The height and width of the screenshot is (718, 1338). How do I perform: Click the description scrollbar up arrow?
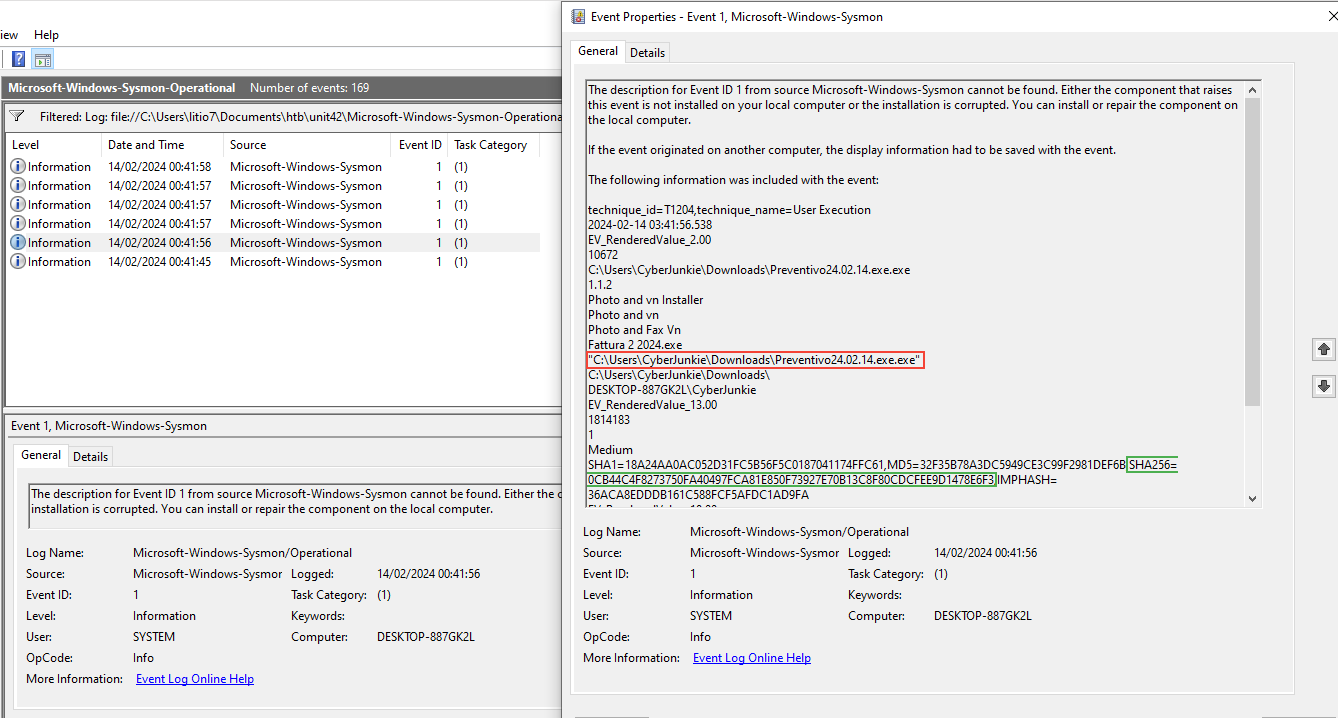point(1252,90)
